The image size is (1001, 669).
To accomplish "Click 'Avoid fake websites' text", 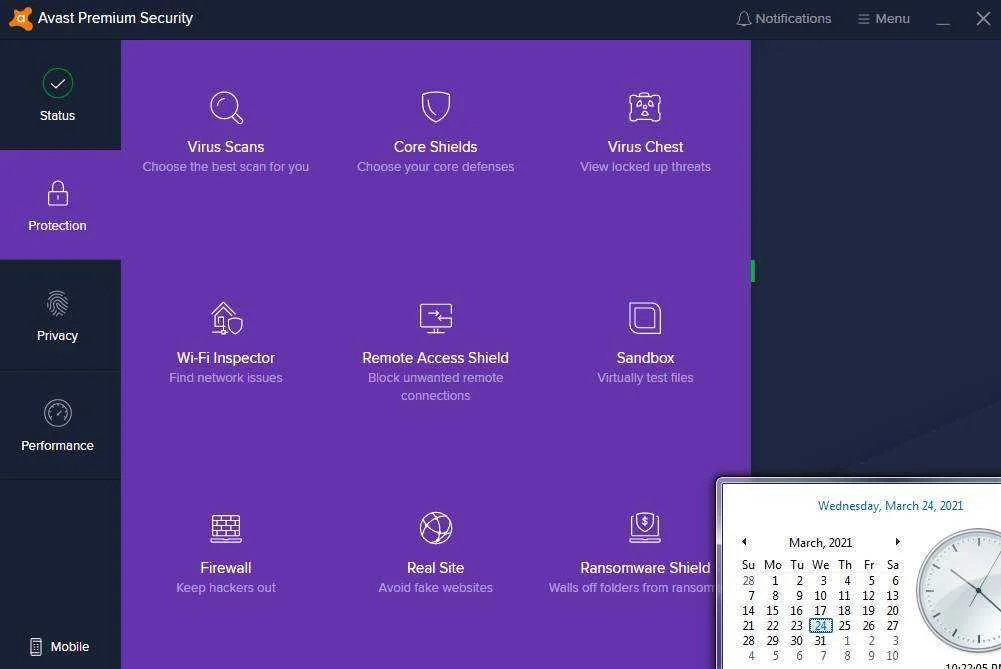I will [x=435, y=588].
